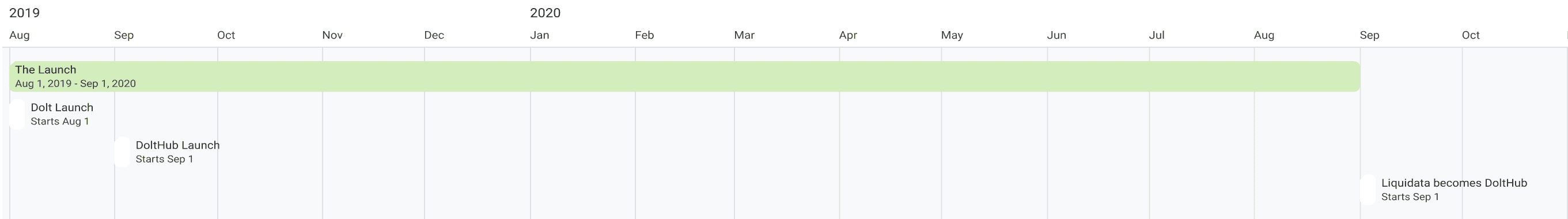Click the Liquidata becomes DoltHub milestone marker
This screenshot has width=1568, height=219.
(x=1368, y=190)
